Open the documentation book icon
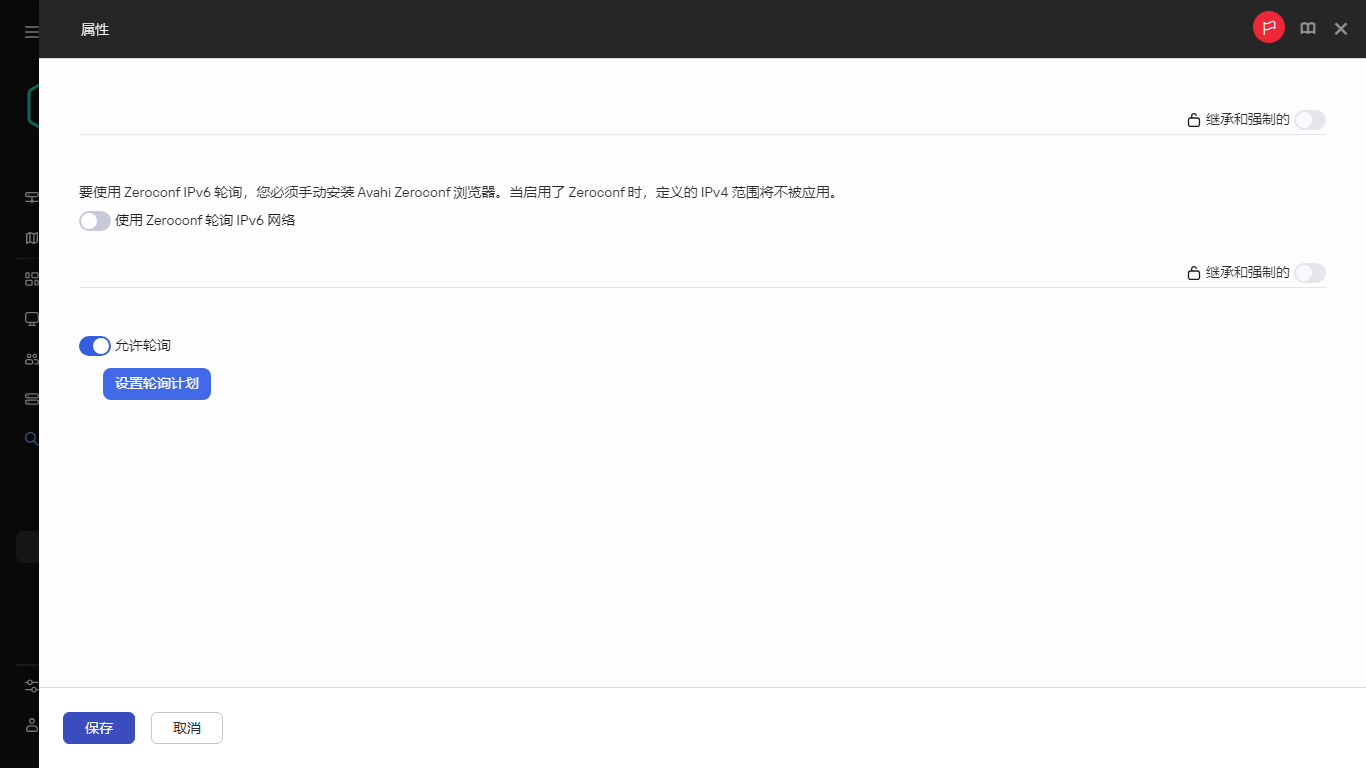Viewport: 1366px width, 768px height. click(1308, 28)
